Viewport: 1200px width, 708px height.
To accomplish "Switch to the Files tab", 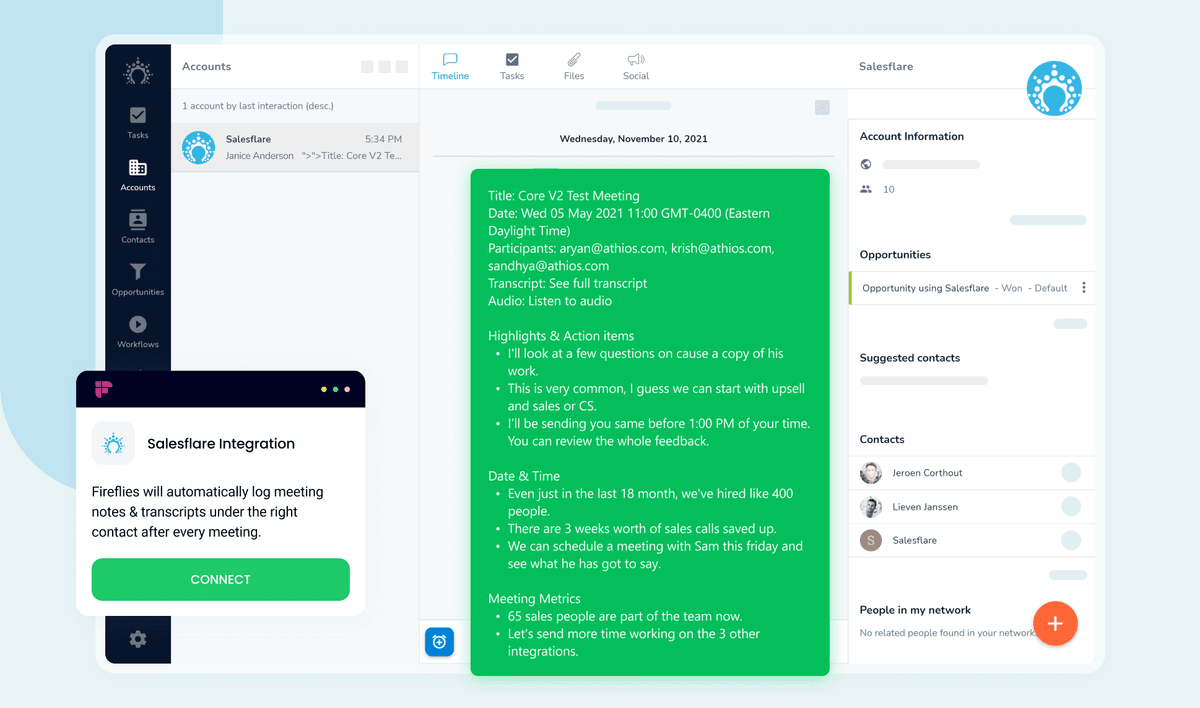I will tap(574, 67).
